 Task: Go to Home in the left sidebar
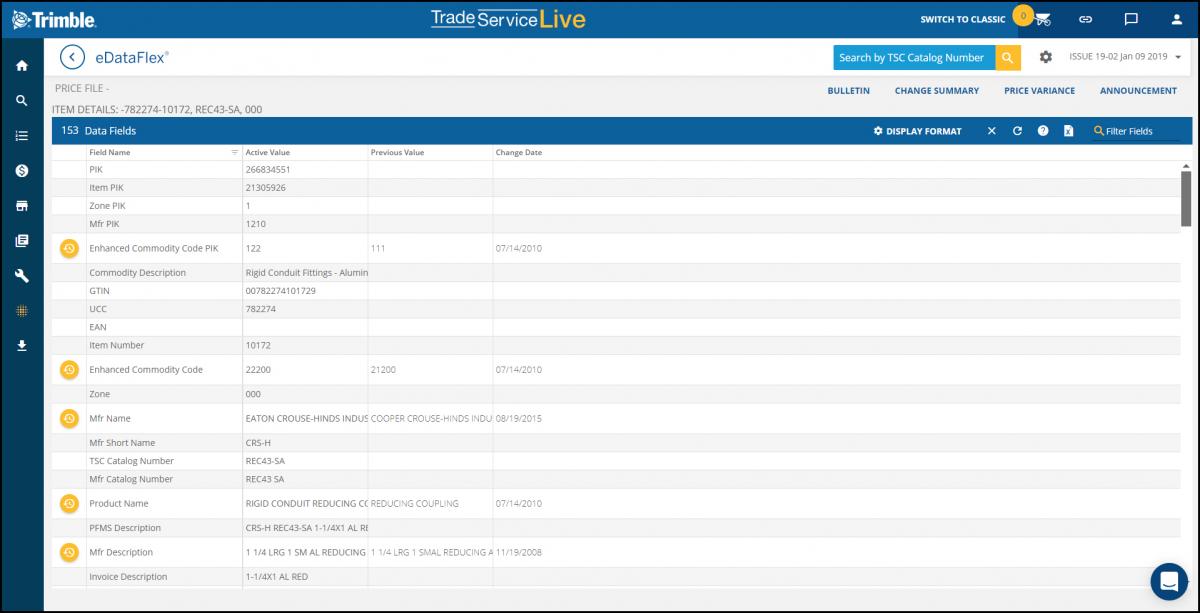(x=22, y=66)
